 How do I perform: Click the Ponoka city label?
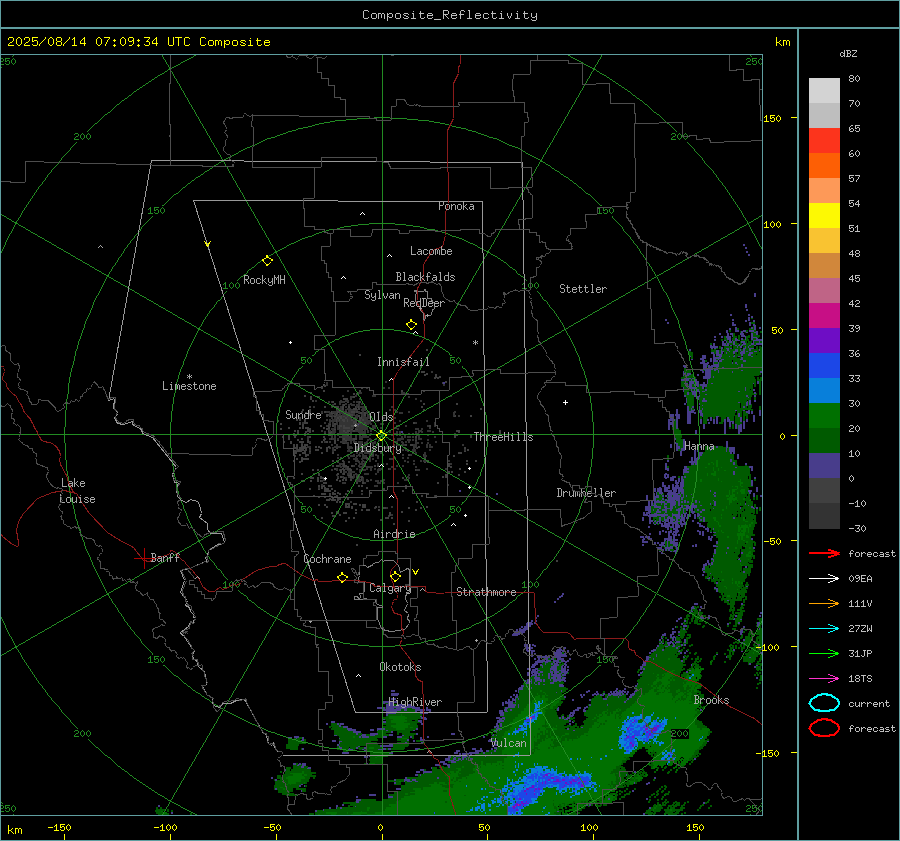[x=456, y=206]
